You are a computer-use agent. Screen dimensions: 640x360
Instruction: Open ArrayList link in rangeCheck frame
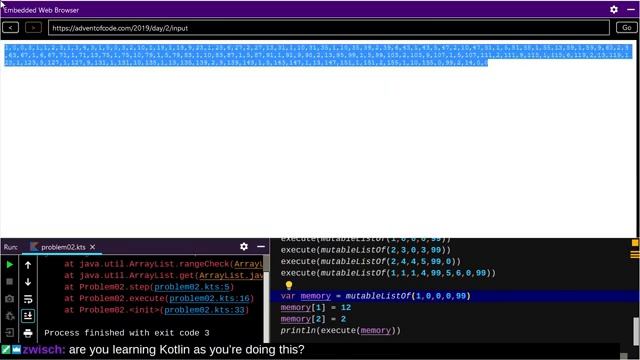(249, 264)
